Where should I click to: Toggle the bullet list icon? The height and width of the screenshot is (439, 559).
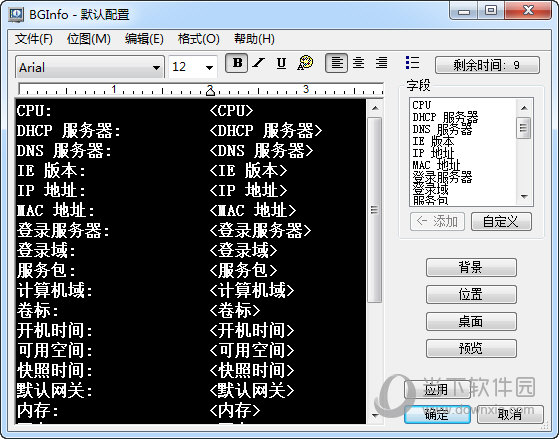[x=412, y=63]
